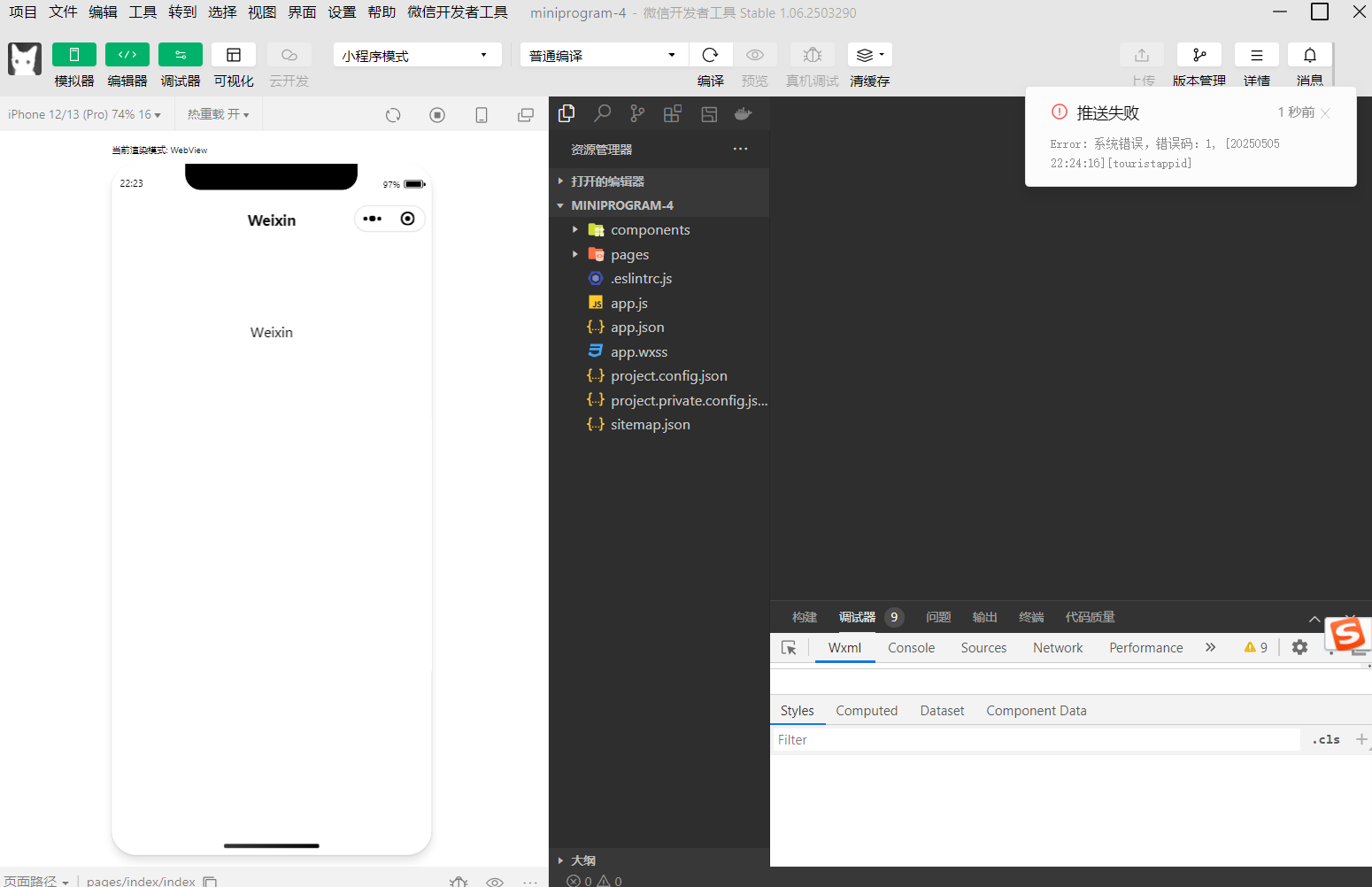Screen dimensions: 1372x887
Task: Show more devtools tabs (»)
Action: pos(1210,648)
